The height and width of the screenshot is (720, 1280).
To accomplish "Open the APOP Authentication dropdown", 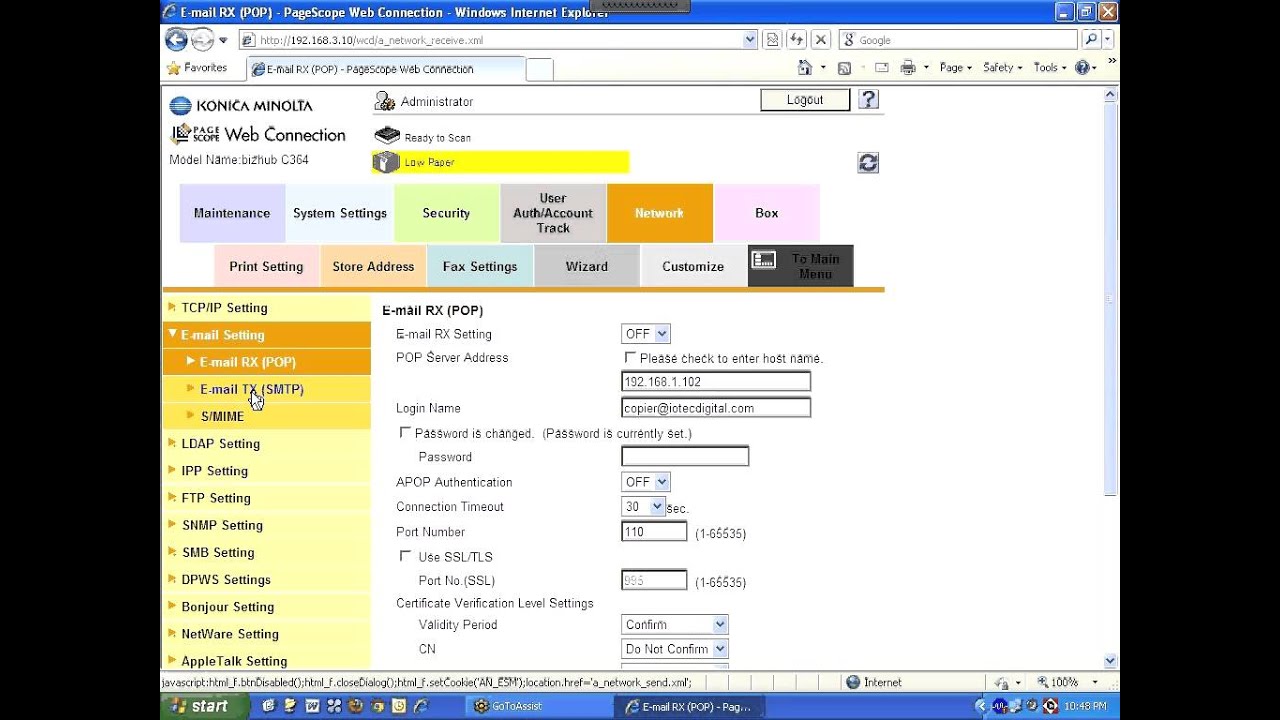I will [646, 482].
